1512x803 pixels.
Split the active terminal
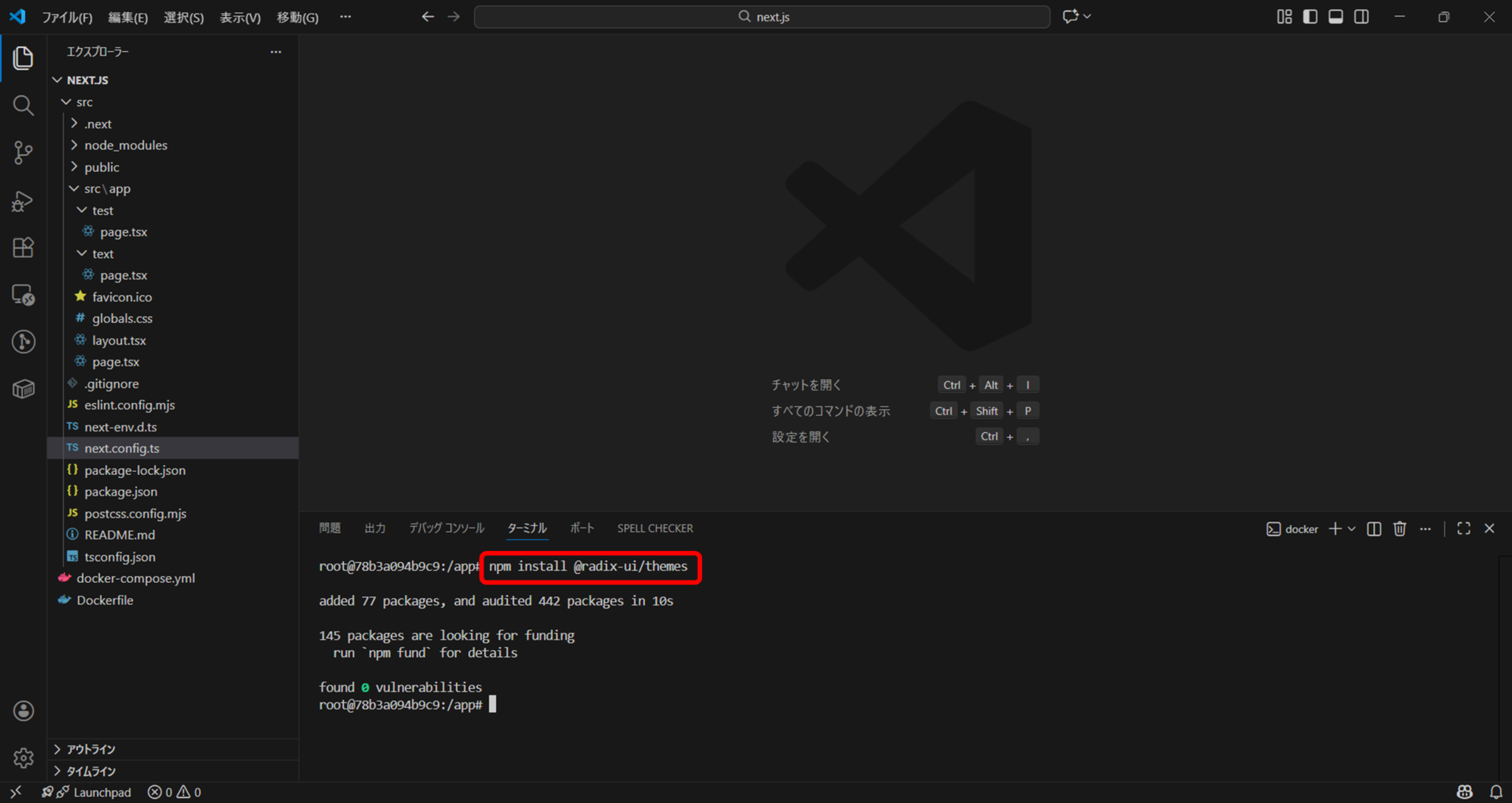point(1373,528)
